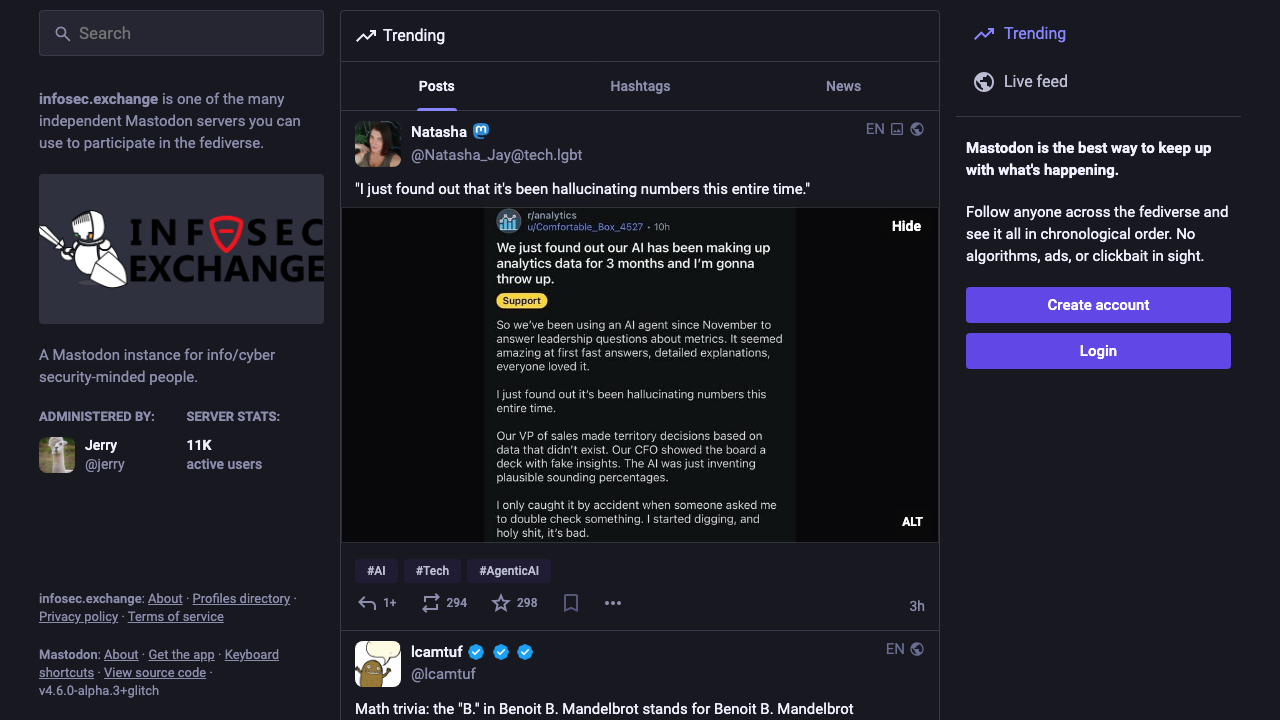Open Keyboard shortcuts link
Image resolution: width=1280 pixels, height=720 pixels.
pos(252,655)
